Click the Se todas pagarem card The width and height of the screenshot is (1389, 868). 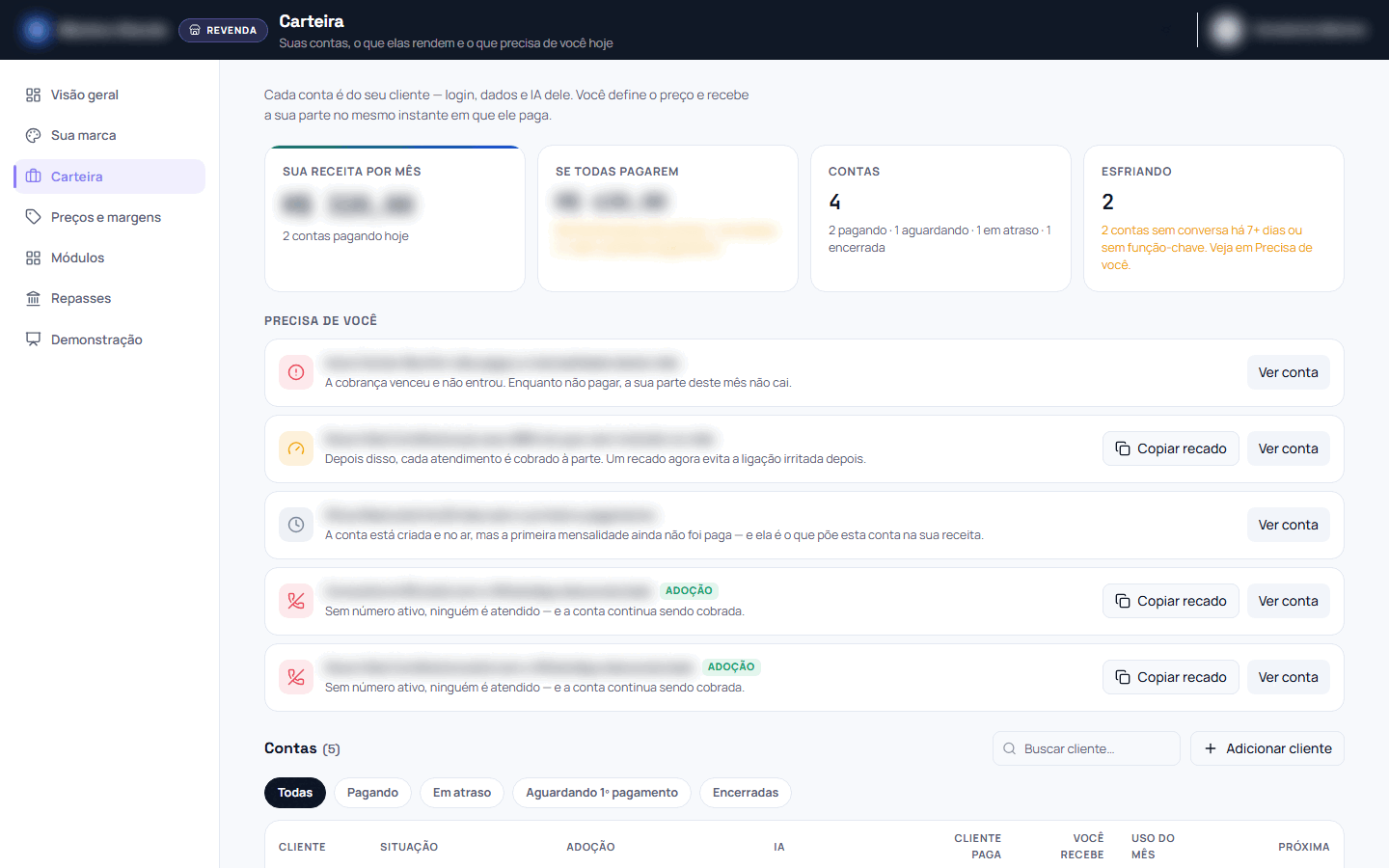pyautogui.click(x=667, y=218)
